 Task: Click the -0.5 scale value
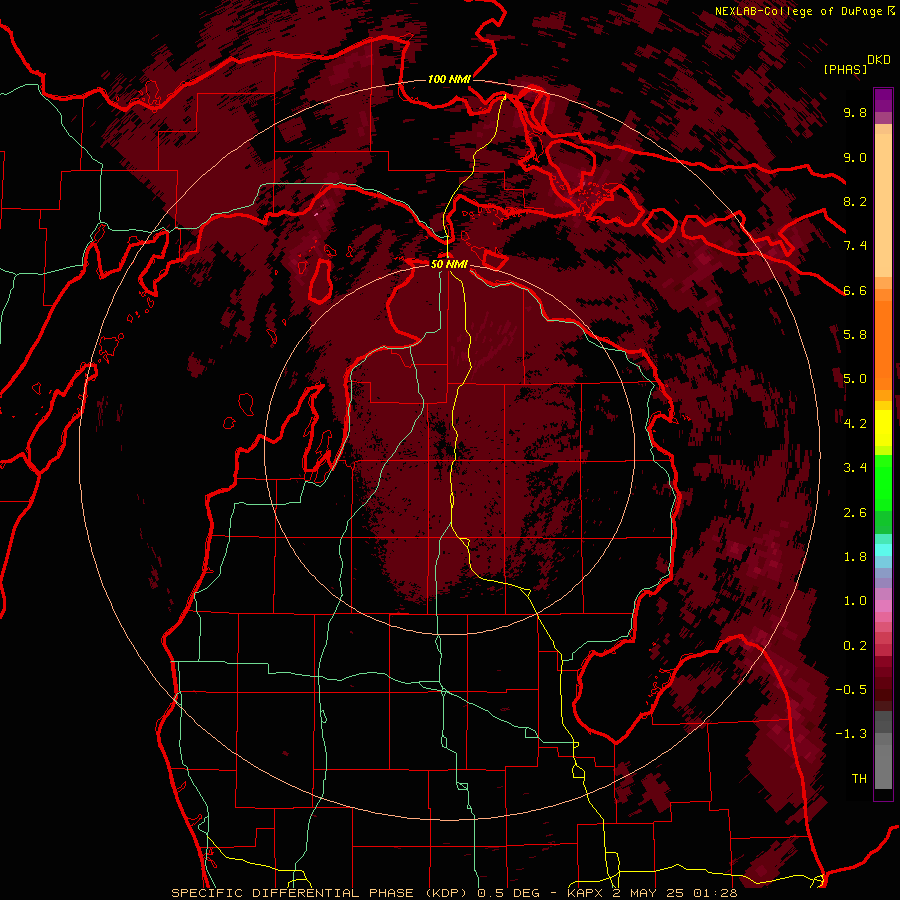(851, 690)
